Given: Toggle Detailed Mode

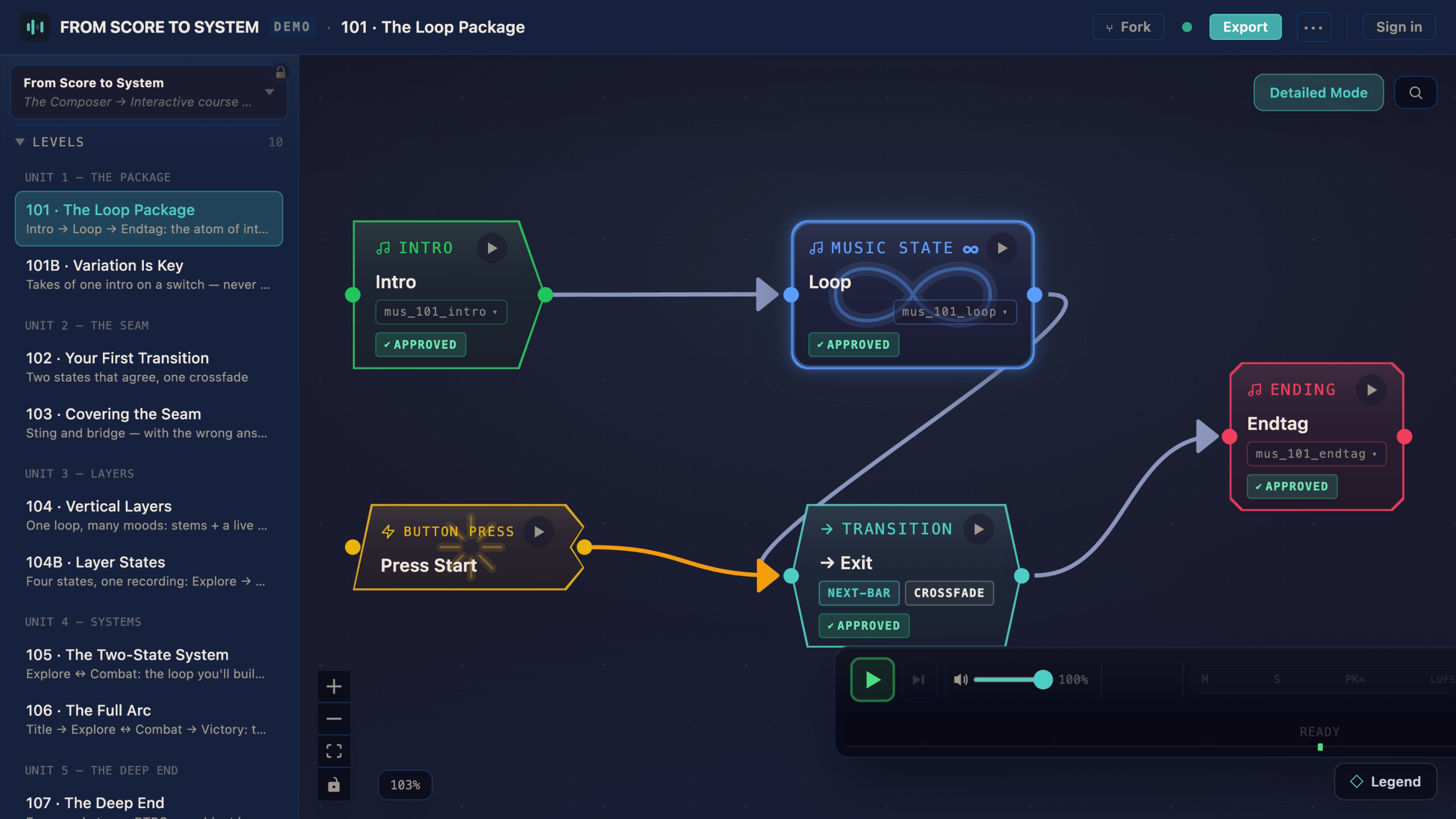Looking at the screenshot, I should click(x=1318, y=93).
